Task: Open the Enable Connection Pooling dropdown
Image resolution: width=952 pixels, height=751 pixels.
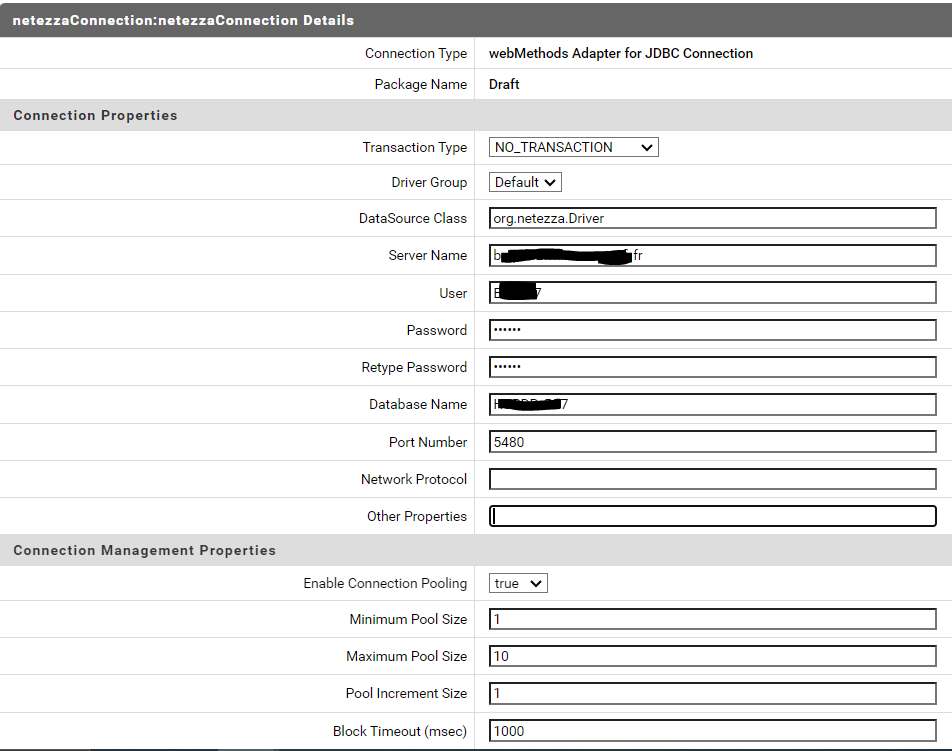Action: click(x=518, y=583)
